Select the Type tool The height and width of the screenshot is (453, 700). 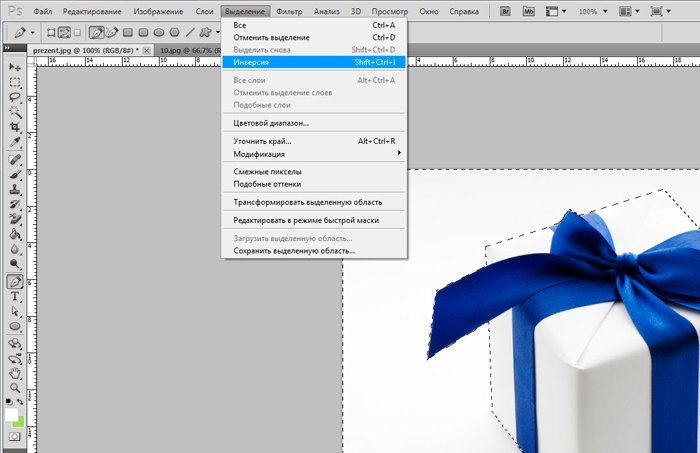coord(15,297)
